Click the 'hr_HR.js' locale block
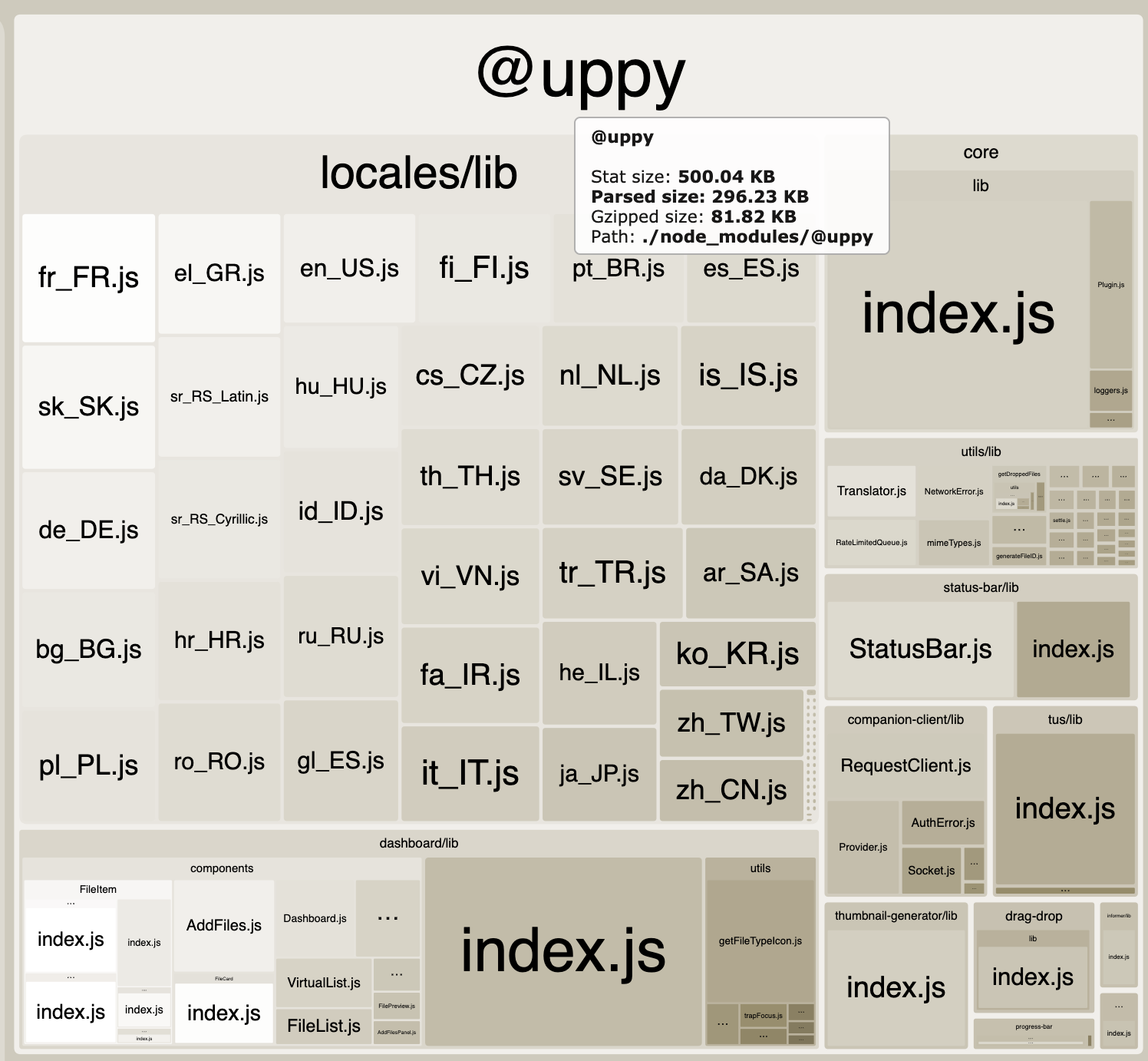 tap(219, 640)
